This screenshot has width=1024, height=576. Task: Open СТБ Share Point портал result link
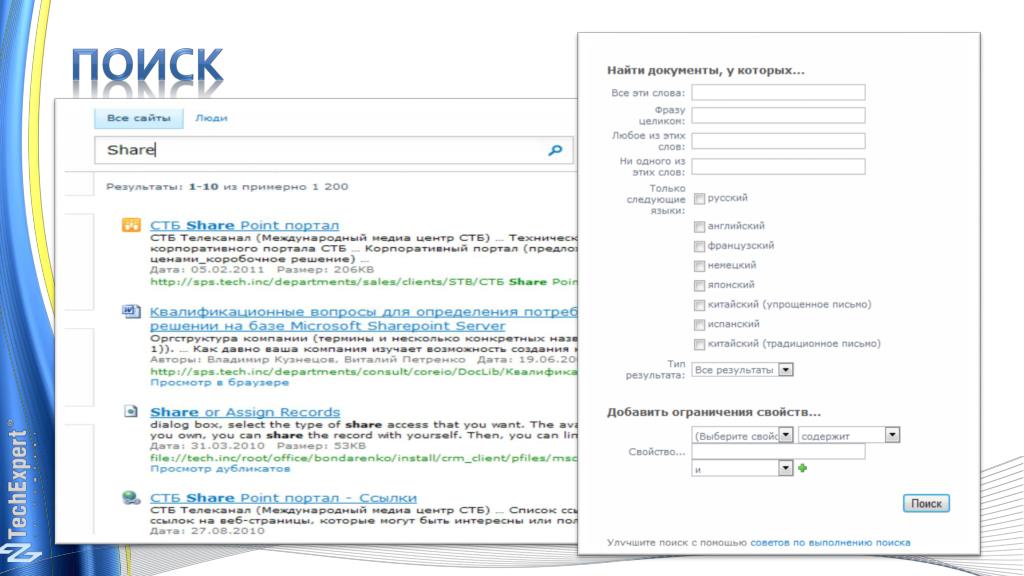click(244, 225)
